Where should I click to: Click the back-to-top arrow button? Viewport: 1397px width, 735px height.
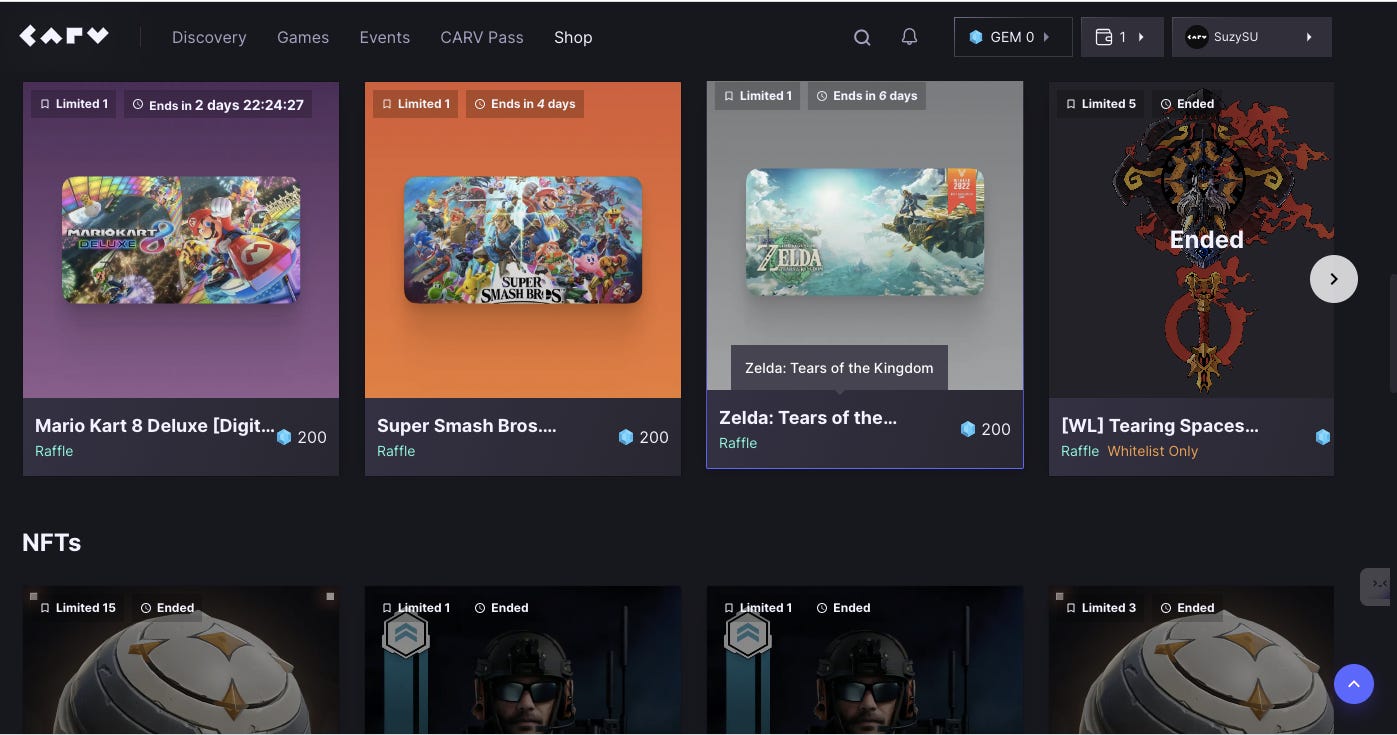[x=1354, y=684]
